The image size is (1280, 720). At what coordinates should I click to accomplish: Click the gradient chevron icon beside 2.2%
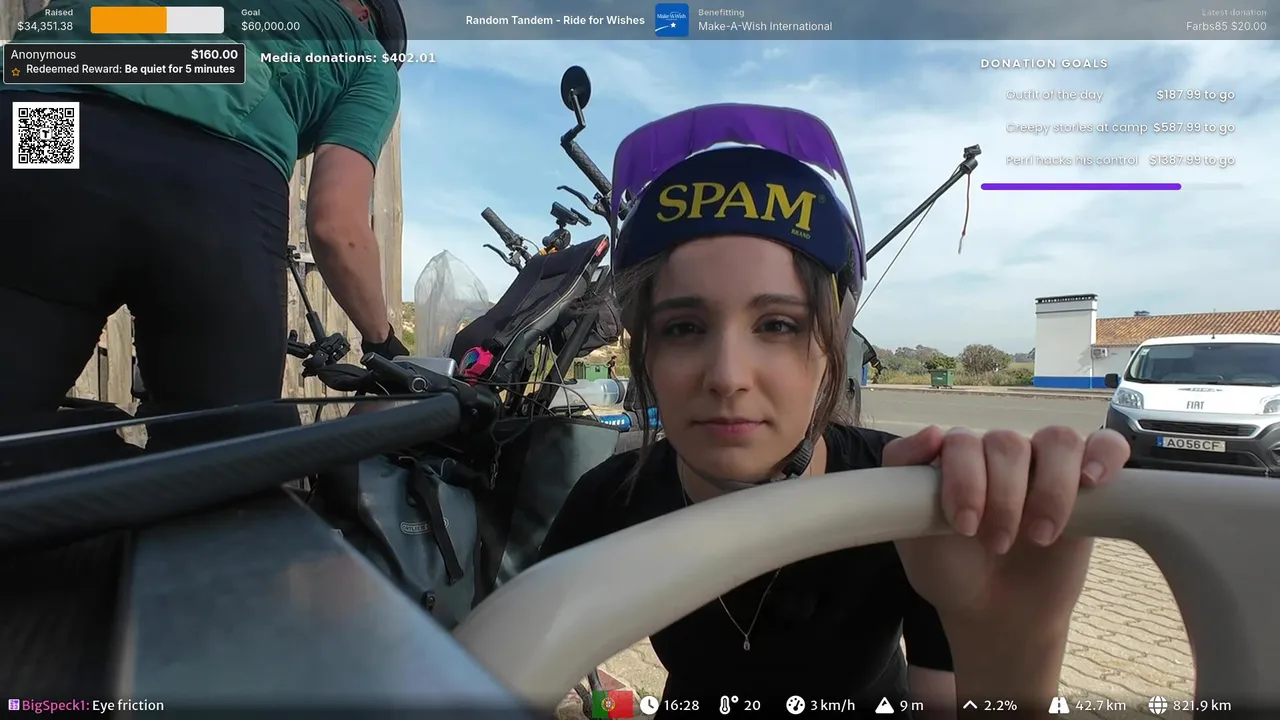[969, 705]
